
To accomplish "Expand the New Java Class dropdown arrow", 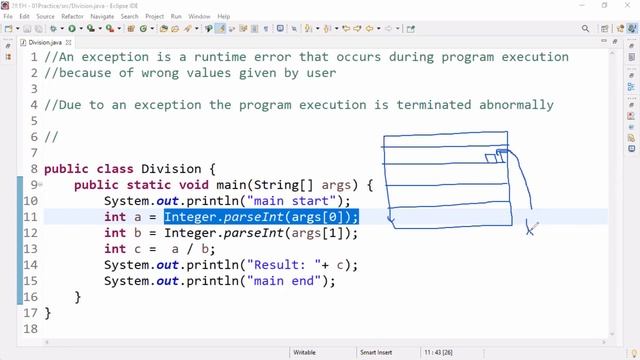I will (x=152, y=29).
